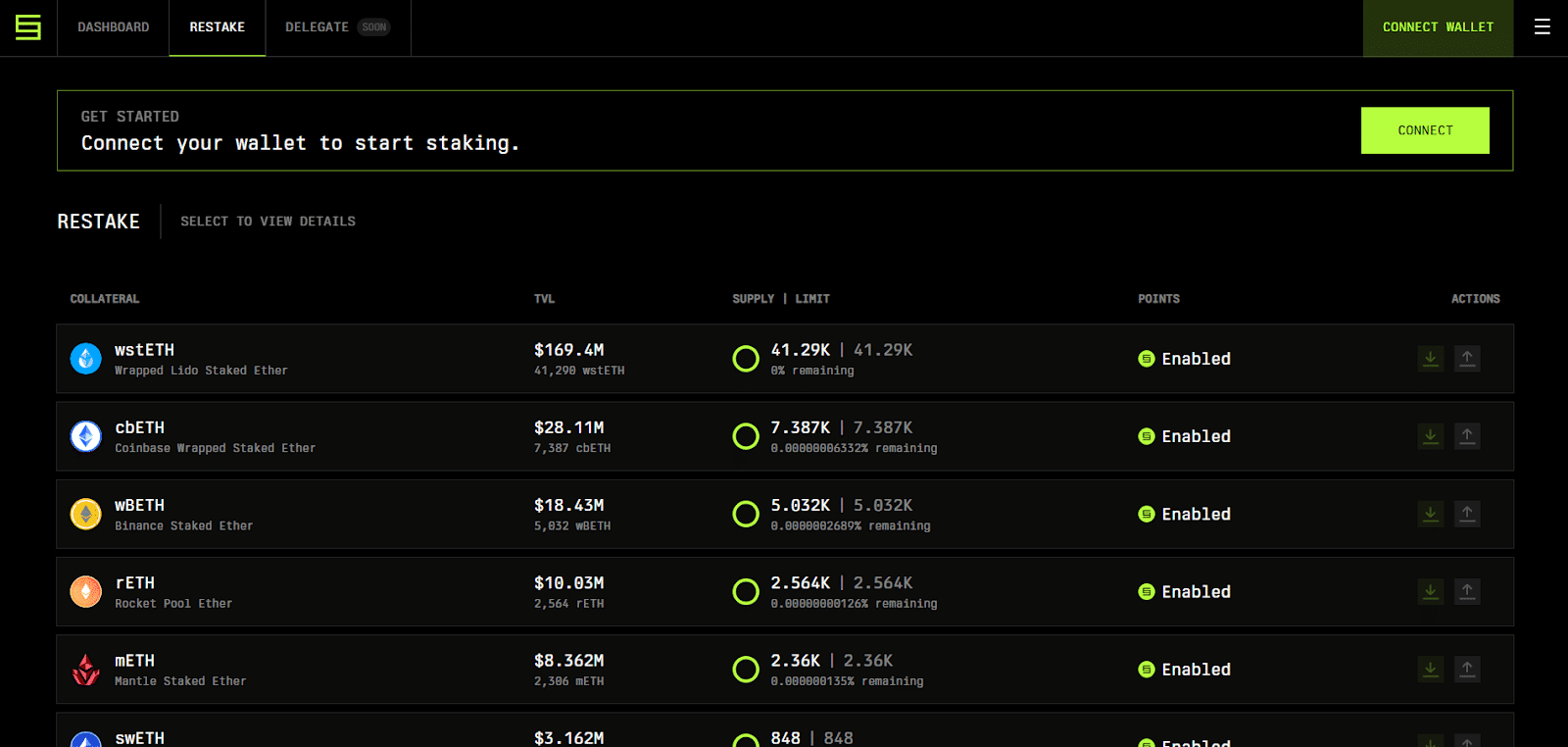Click the '0% remaining' text
This screenshot has width=1568, height=747.
click(812, 371)
